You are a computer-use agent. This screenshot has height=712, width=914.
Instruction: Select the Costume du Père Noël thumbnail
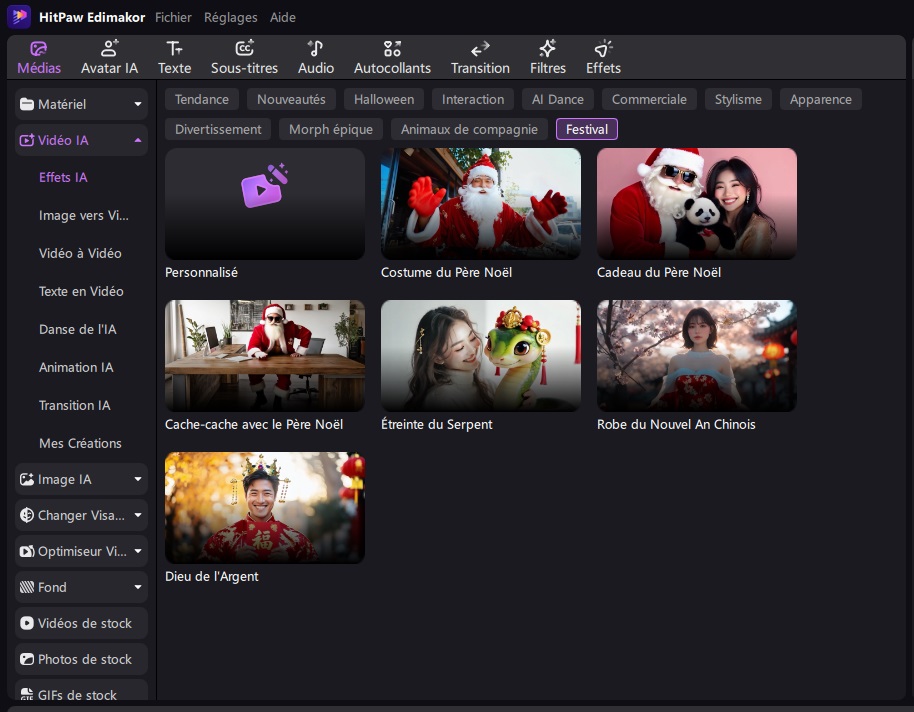[480, 204]
